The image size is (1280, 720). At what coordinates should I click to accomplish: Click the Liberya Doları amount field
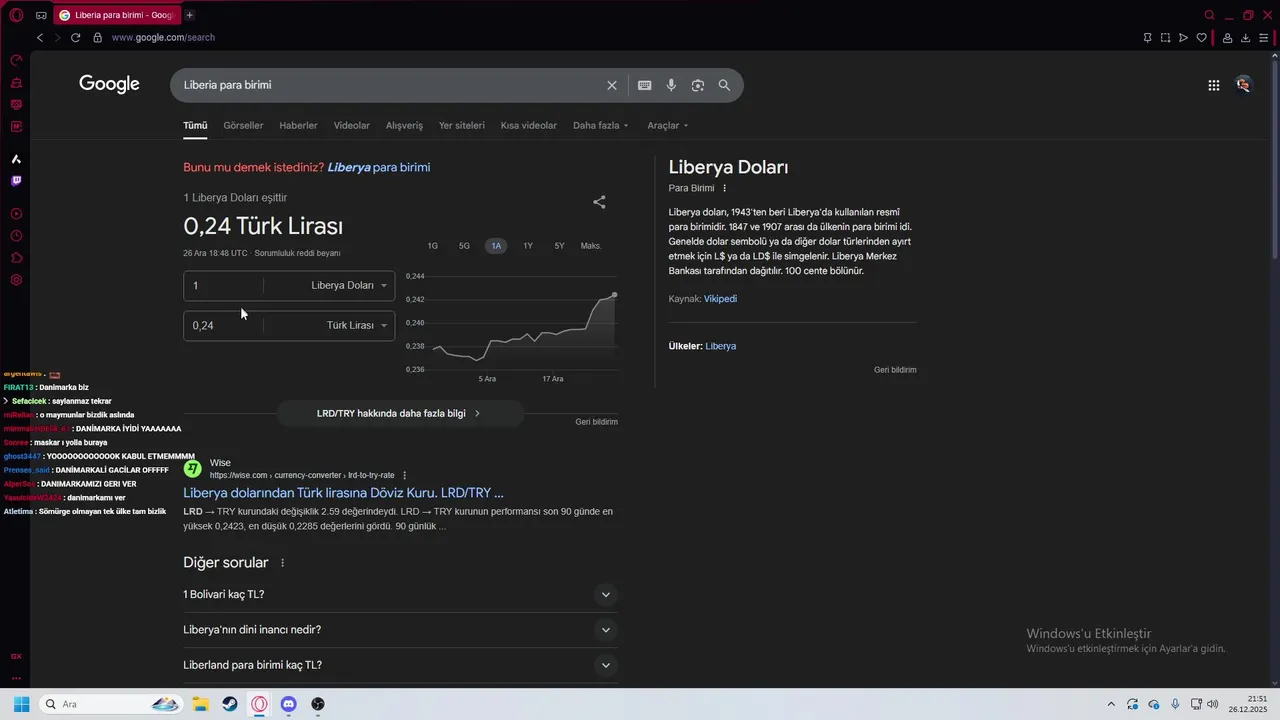click(x=224, y=285)
